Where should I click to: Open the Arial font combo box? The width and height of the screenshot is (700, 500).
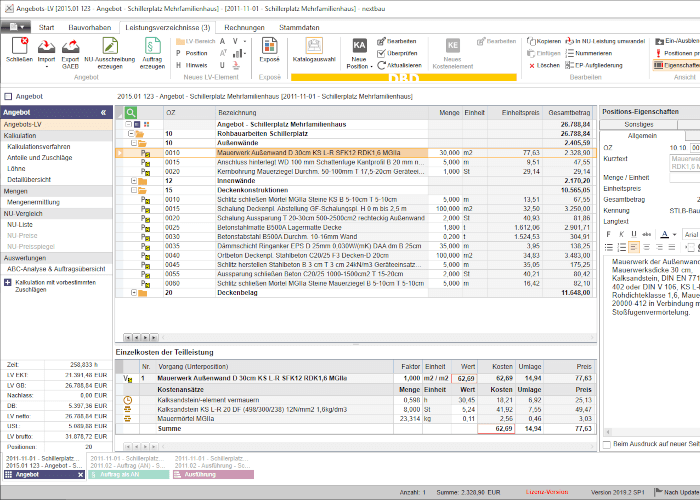click(691, 234)
